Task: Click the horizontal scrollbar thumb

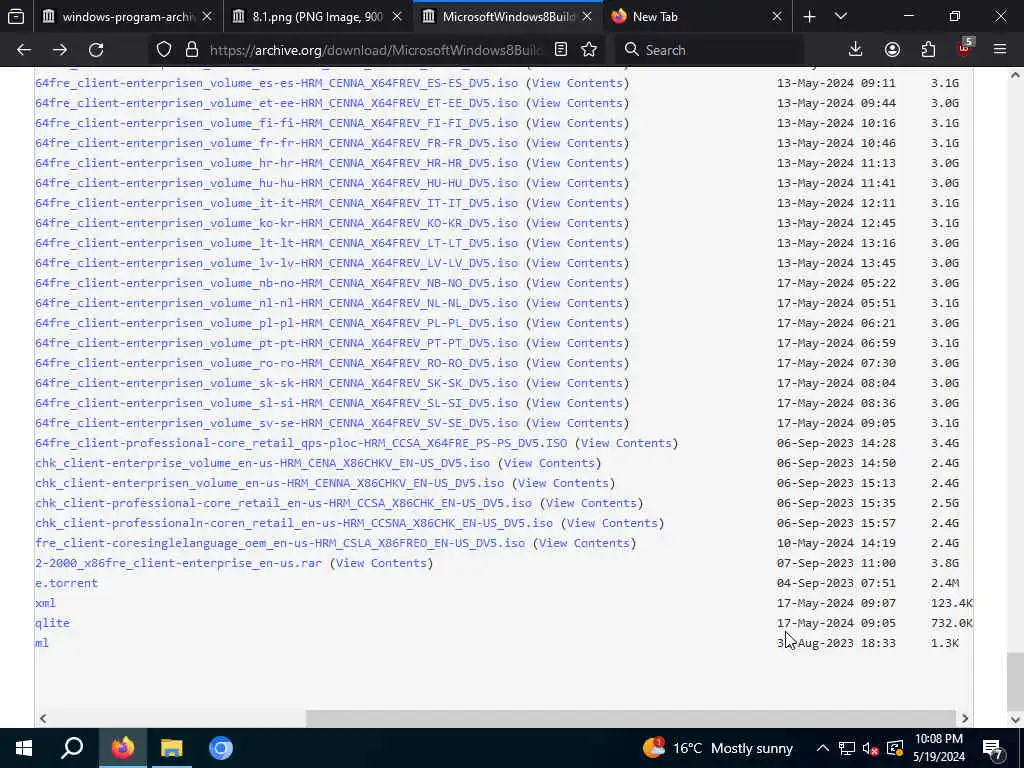Action: 631,718
